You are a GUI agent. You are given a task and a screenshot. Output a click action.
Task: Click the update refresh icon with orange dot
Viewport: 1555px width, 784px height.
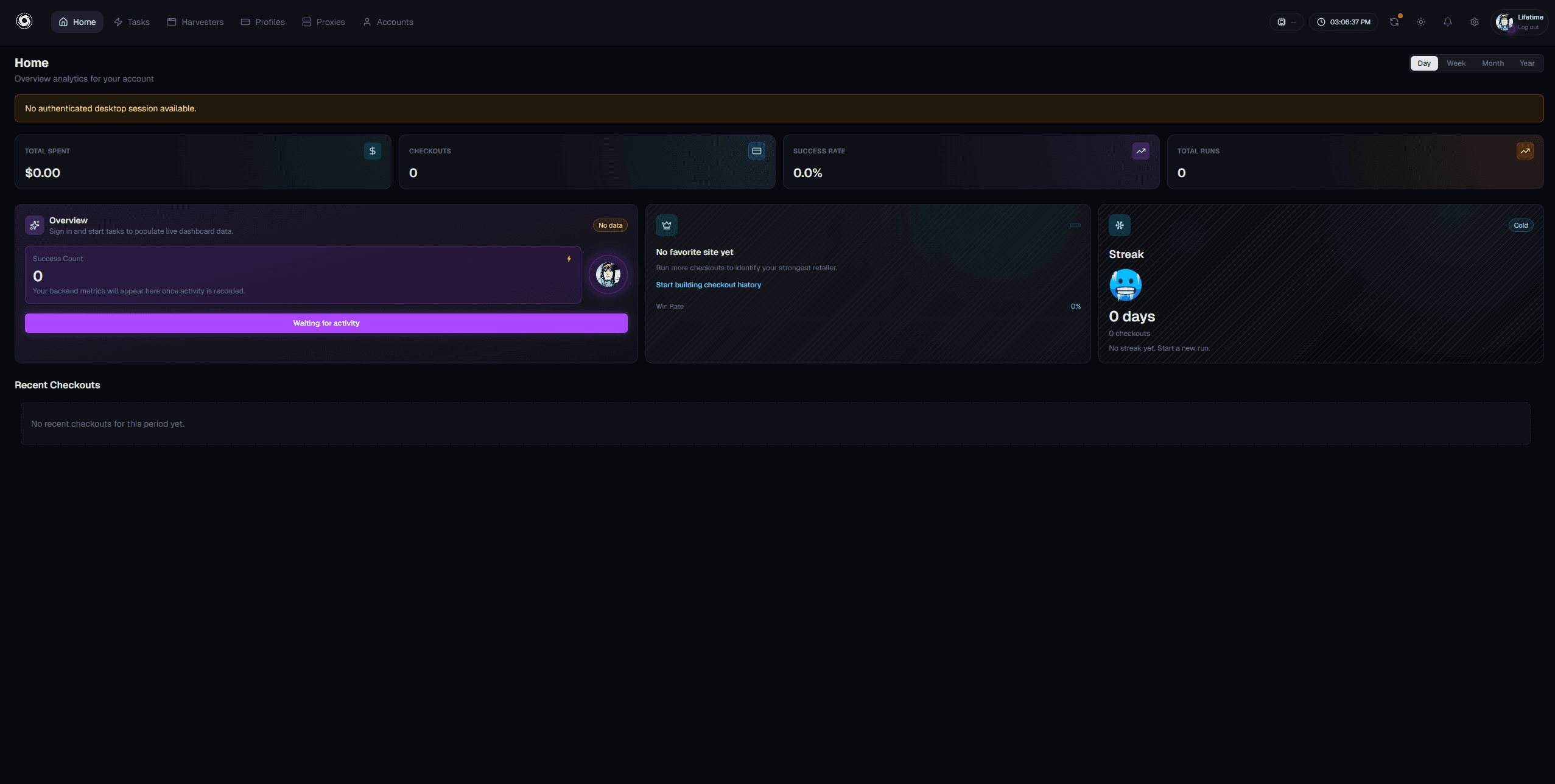click(x=1394, y=22)
